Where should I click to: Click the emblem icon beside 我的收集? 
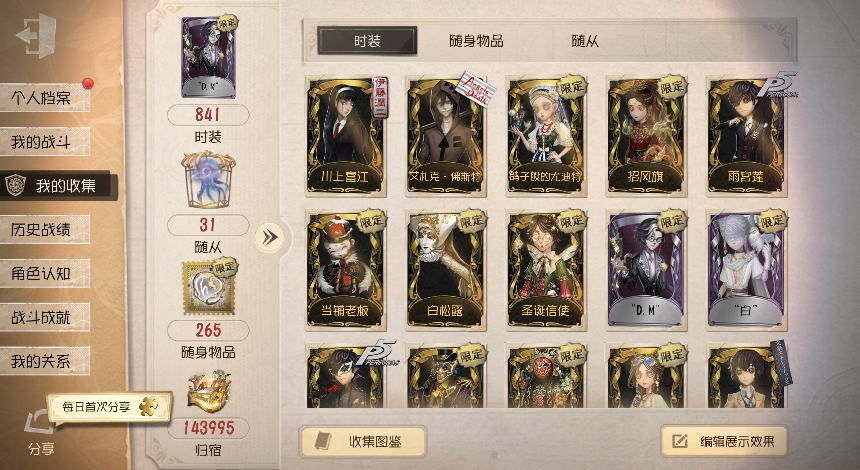click(x=14, y=185)
